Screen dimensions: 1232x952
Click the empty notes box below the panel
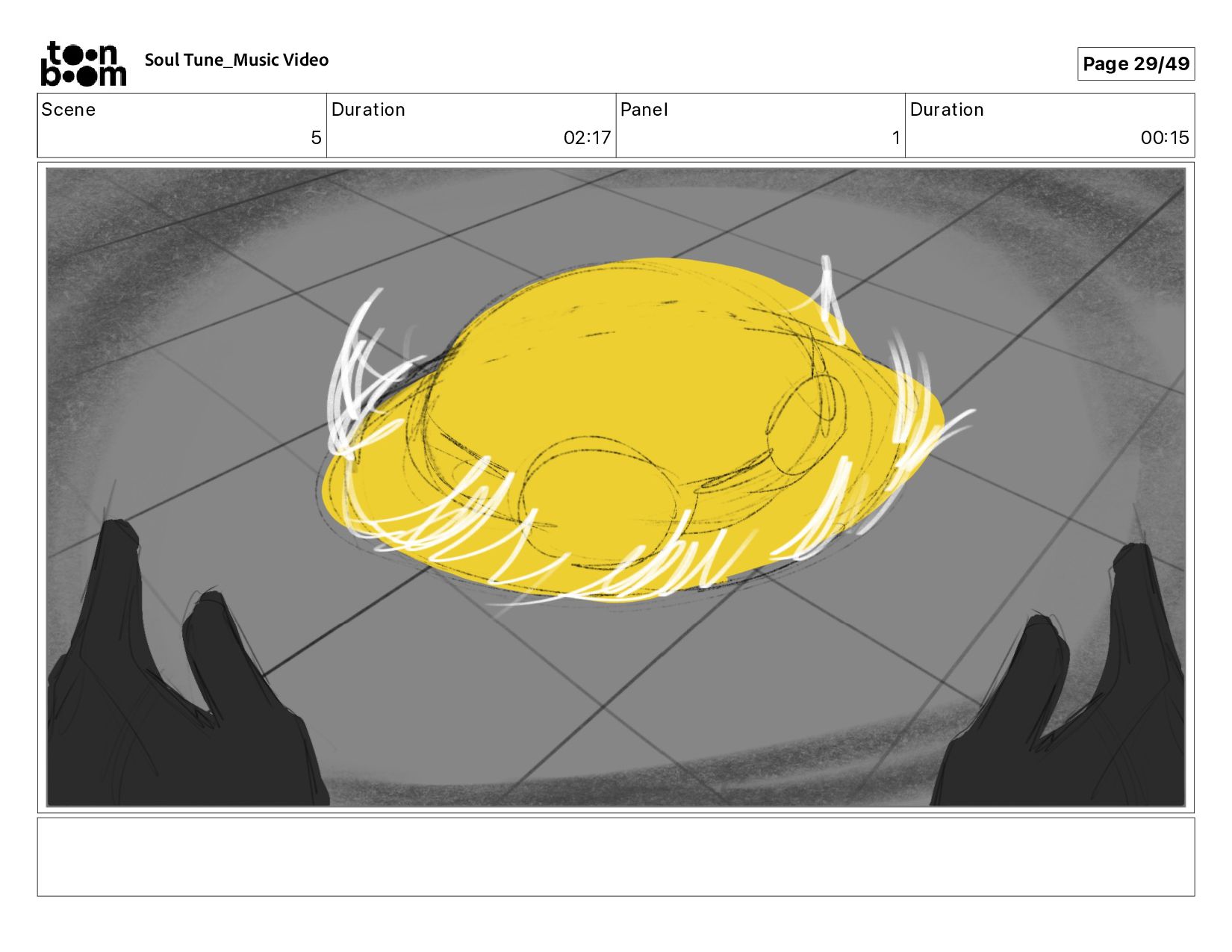coord(615,856)
